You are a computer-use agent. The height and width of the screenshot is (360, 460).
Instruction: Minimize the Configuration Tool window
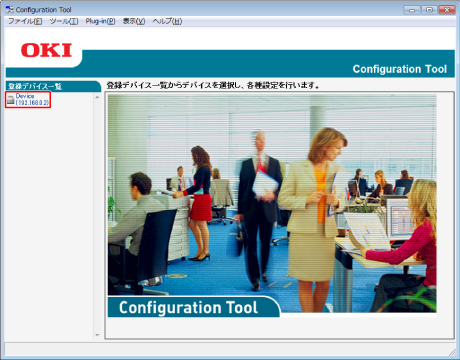(x=412, y=10)
